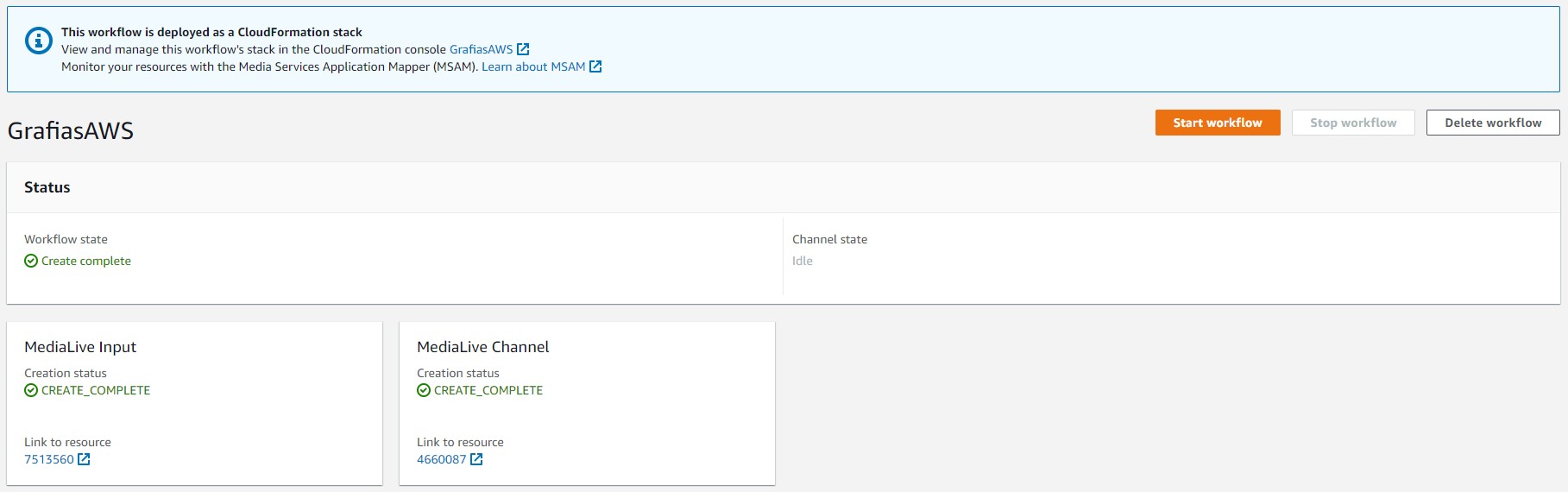Screen dimensions: 1568x492
Task: Open external link icon beside 7513560
Action: point(84,459)
